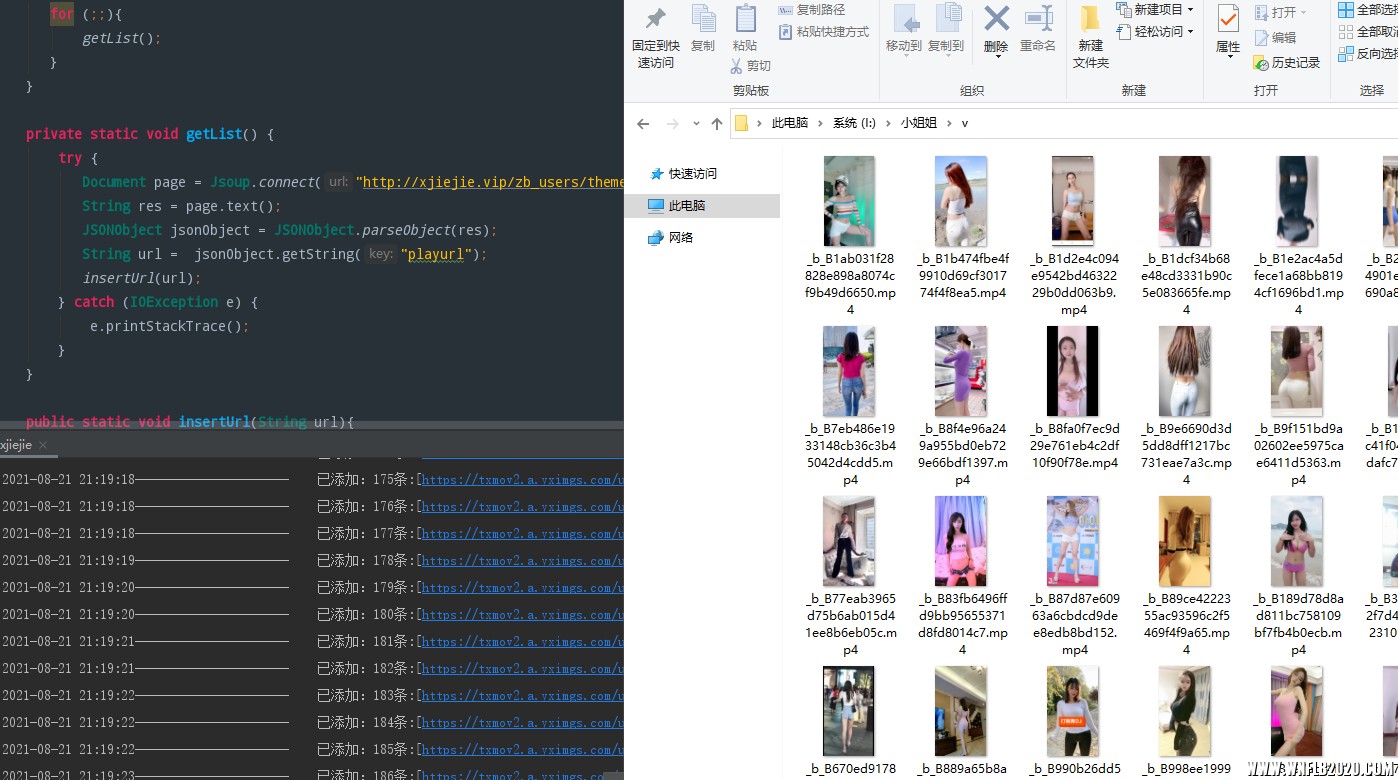Select the _b_B1ab031f28828e898a8074cf9b49d6650.mp4 file thumbnail

(849, 201)
